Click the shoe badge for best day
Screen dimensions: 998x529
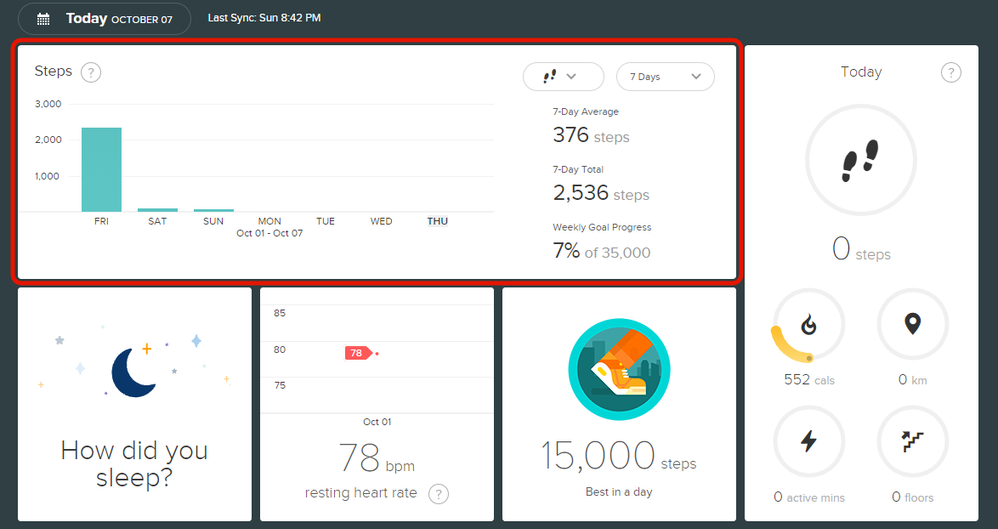[x=618, y=371]
